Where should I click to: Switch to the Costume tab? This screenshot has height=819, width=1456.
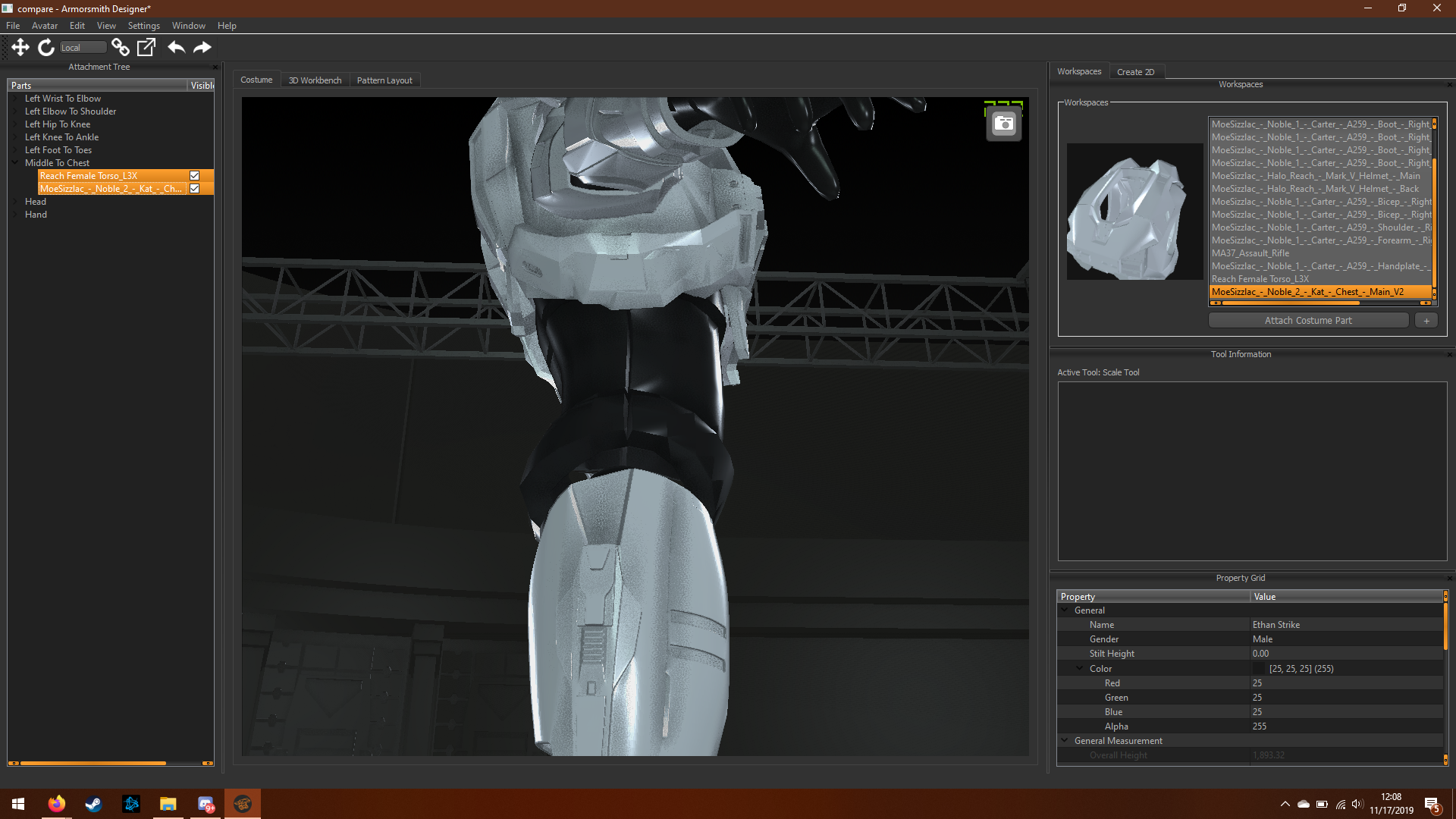256,80
